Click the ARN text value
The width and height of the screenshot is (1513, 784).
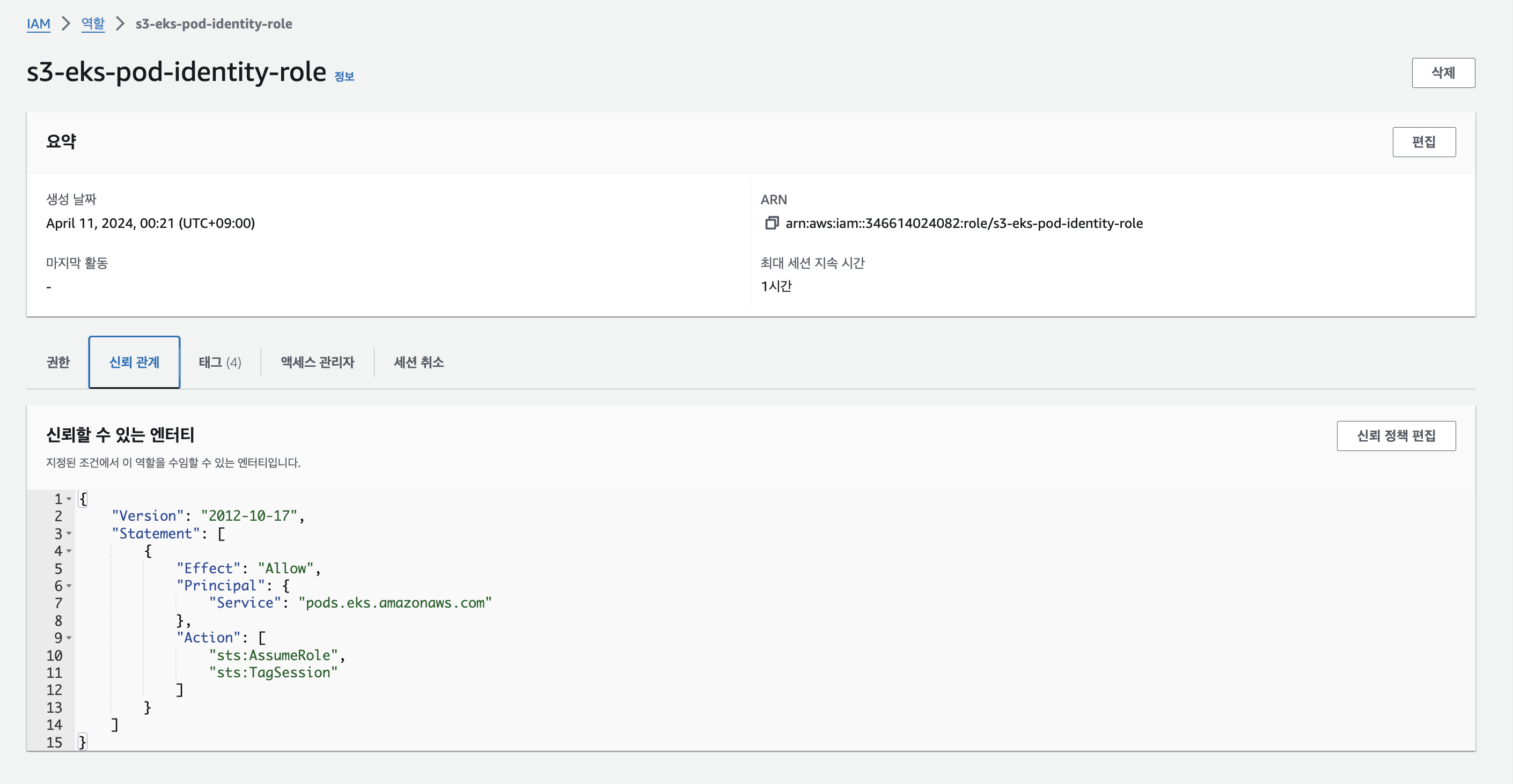coord(964,223)
